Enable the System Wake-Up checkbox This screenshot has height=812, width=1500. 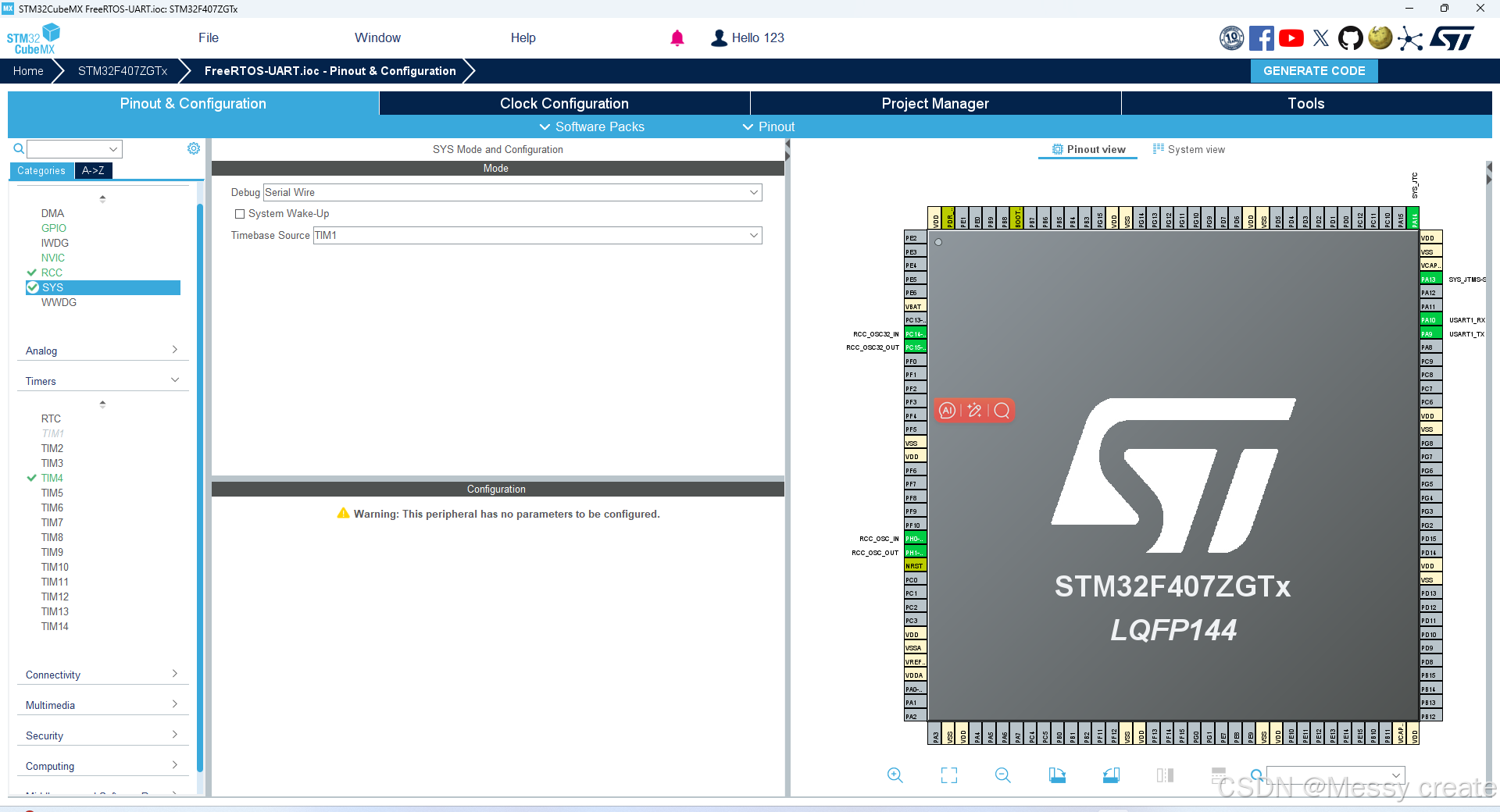click(x=240, y=214)
